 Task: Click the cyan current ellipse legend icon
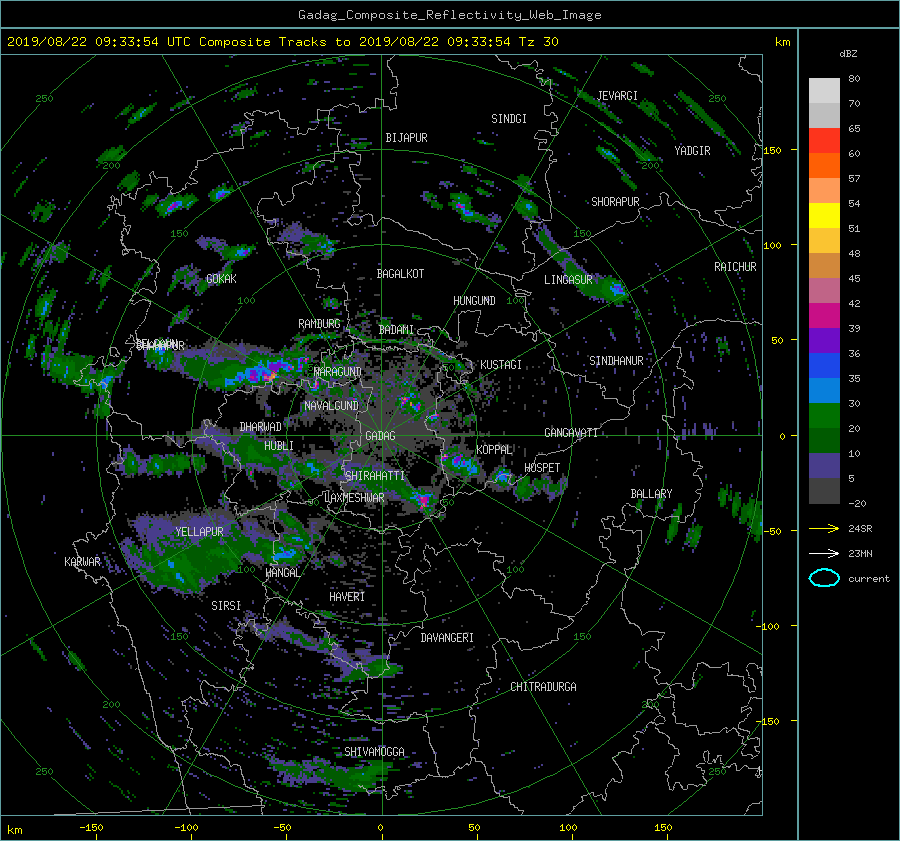(x=824, y=578)
